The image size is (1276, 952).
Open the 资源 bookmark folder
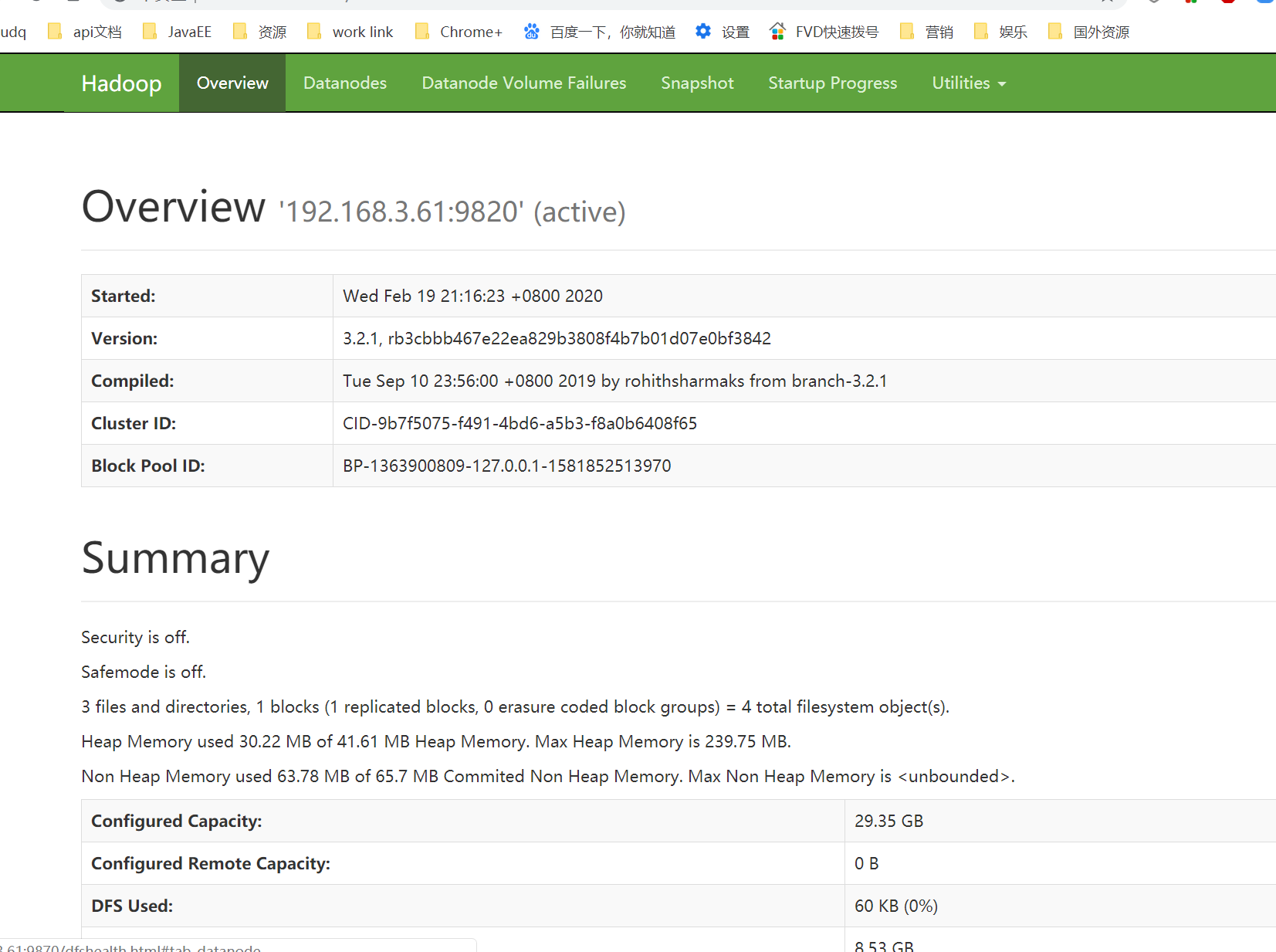pos(259,32)
